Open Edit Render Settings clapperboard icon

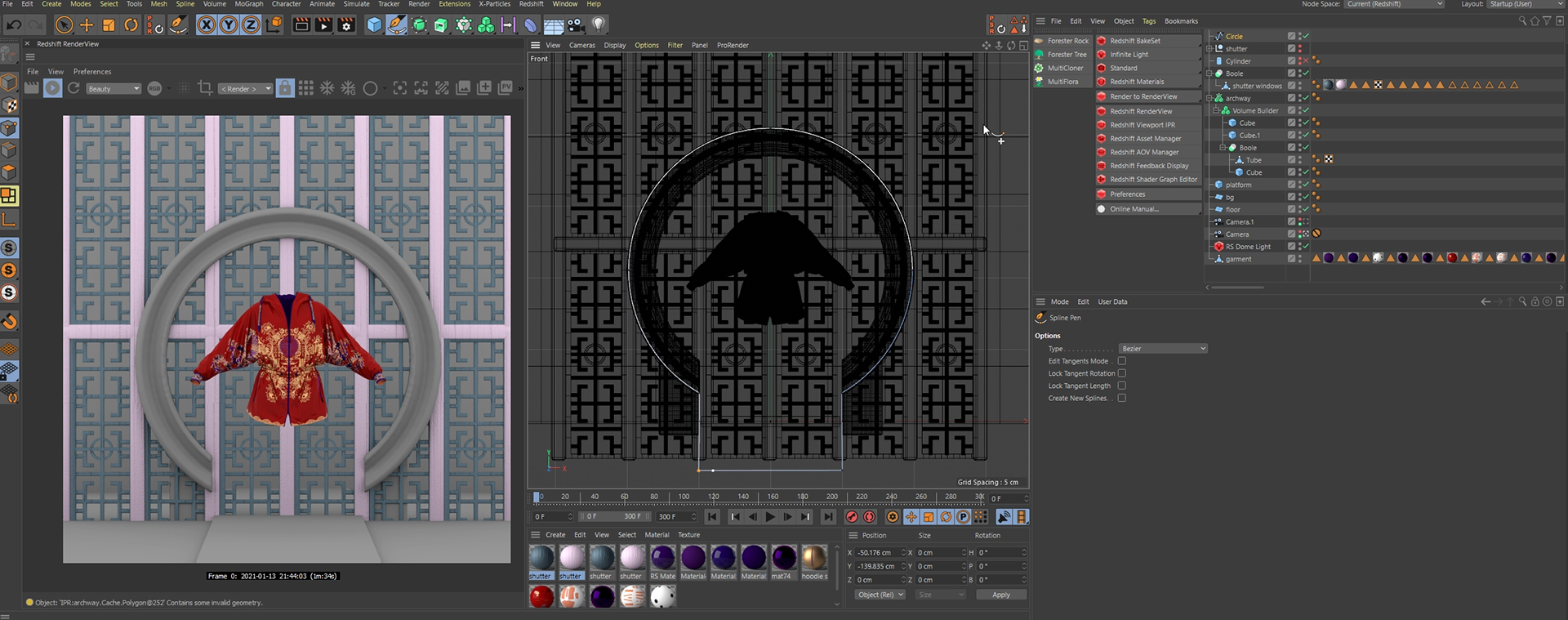346,25
